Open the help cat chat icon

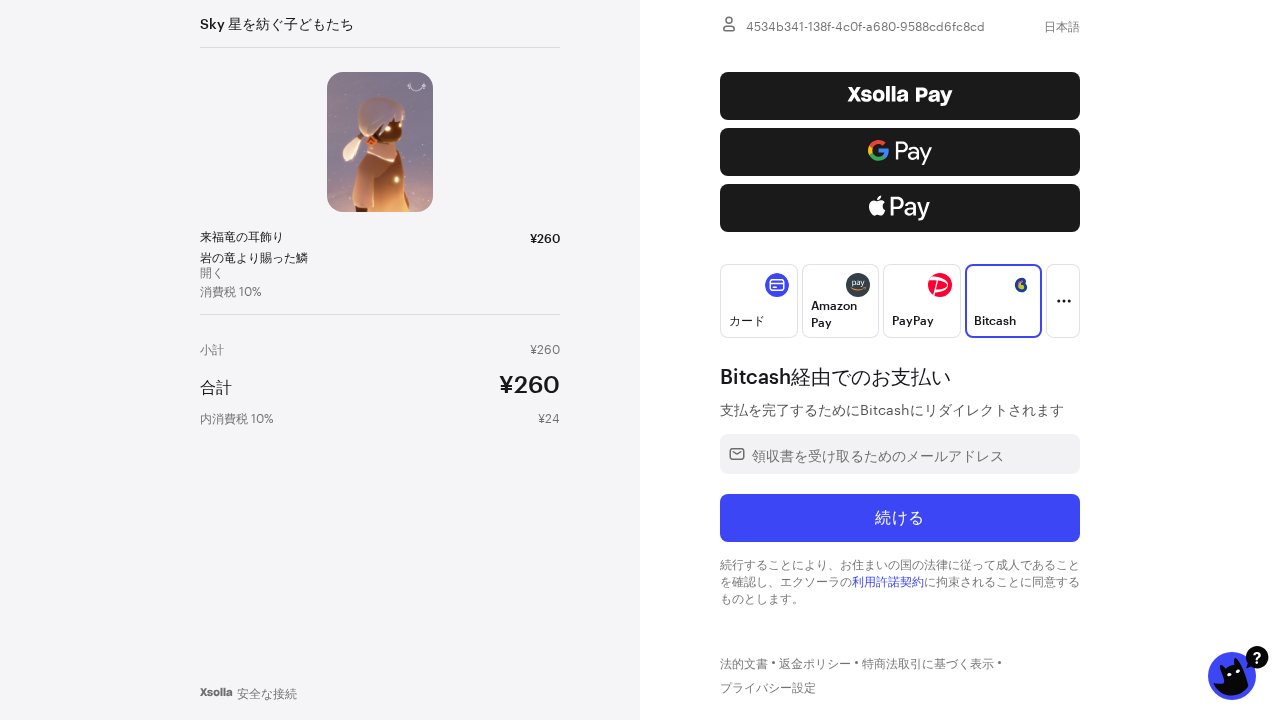(x=1232, y=676)
